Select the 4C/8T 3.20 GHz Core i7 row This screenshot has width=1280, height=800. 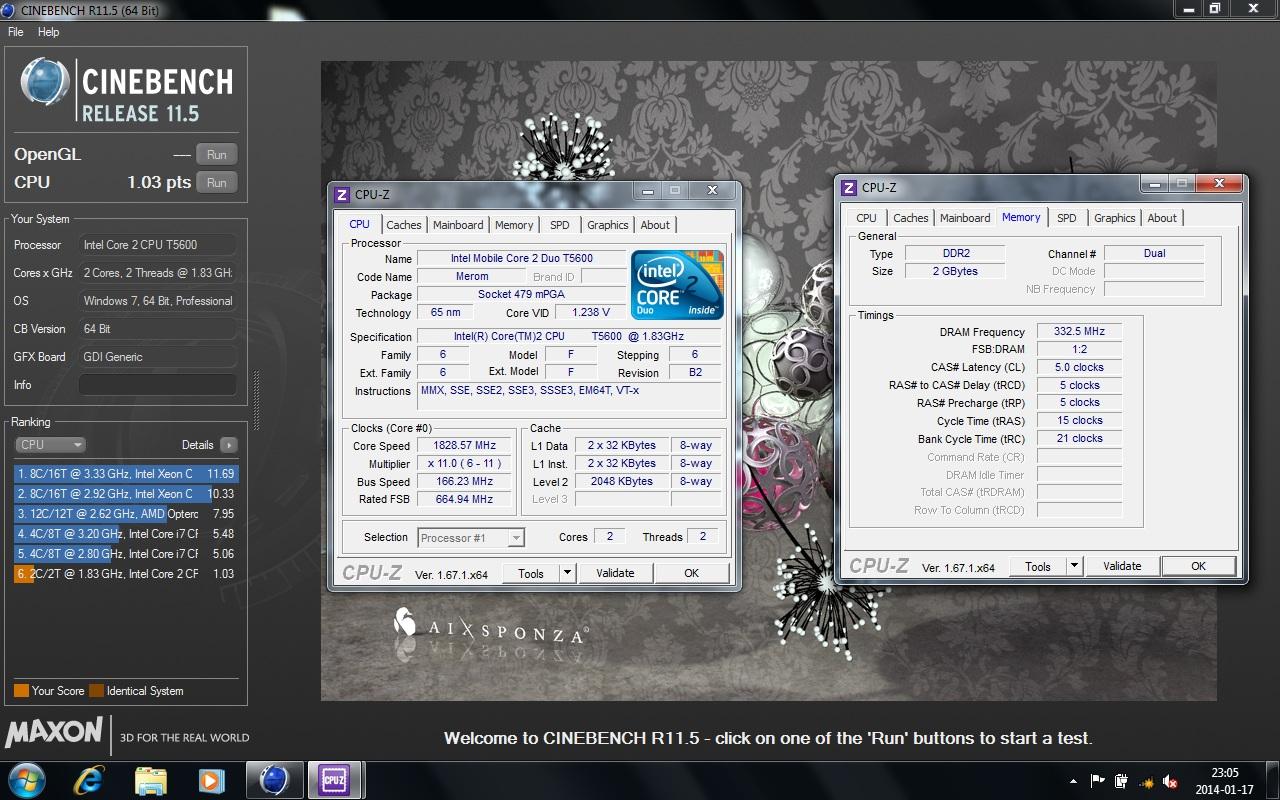126,534
